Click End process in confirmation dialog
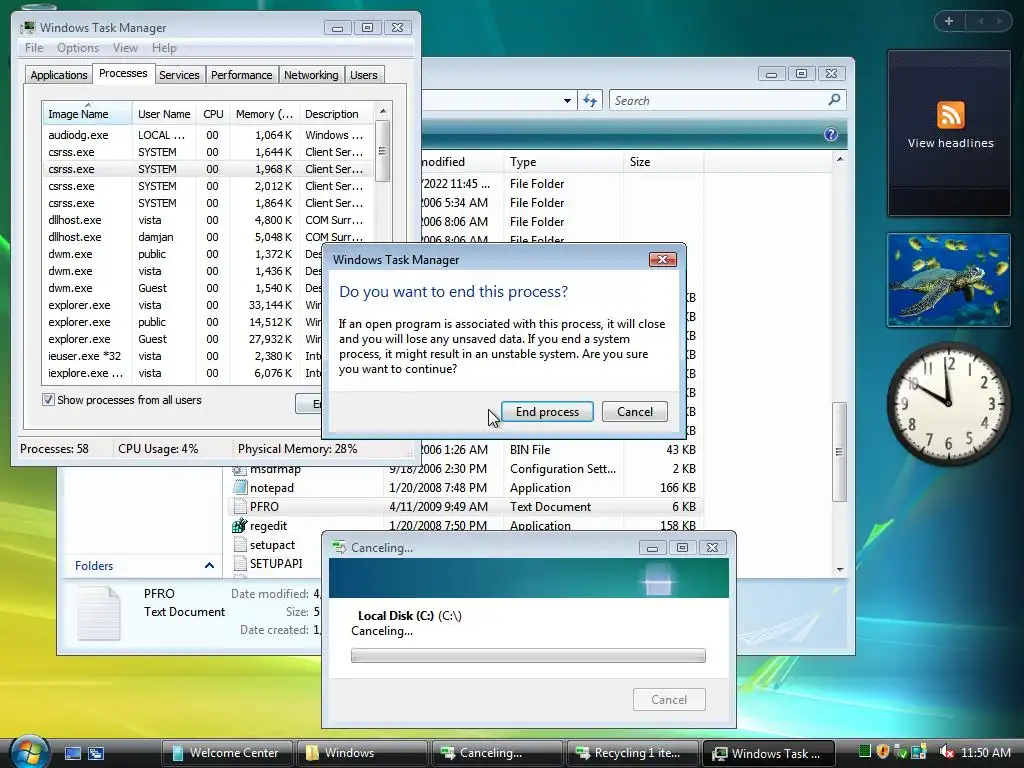Screen dimensions: 1024x768 pos(547,411)
